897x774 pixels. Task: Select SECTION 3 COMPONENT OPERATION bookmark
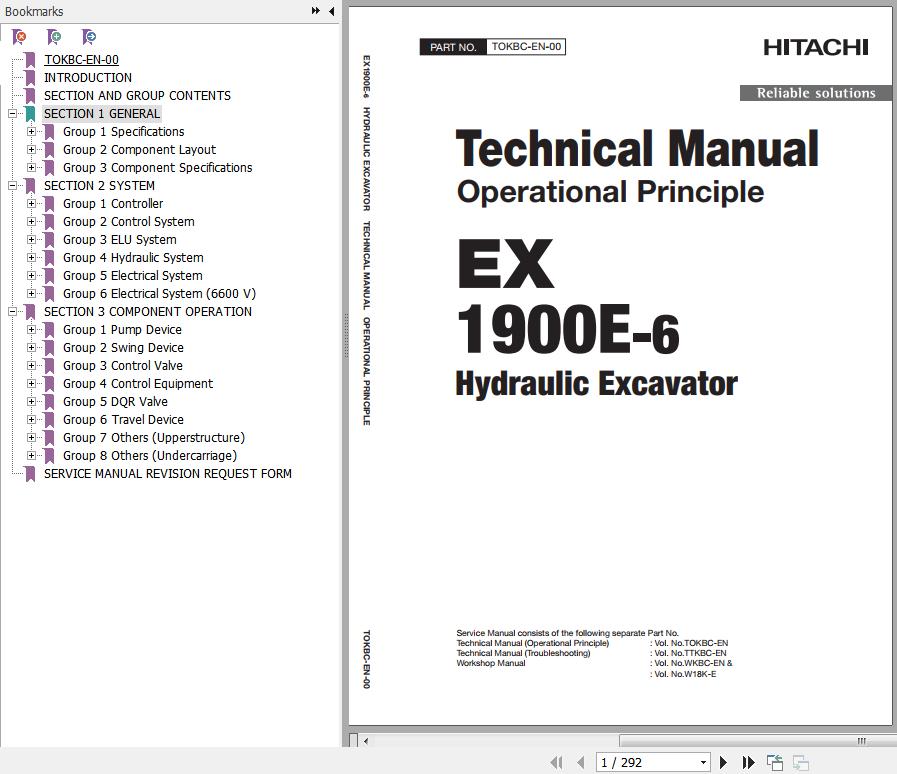point(148,312)
